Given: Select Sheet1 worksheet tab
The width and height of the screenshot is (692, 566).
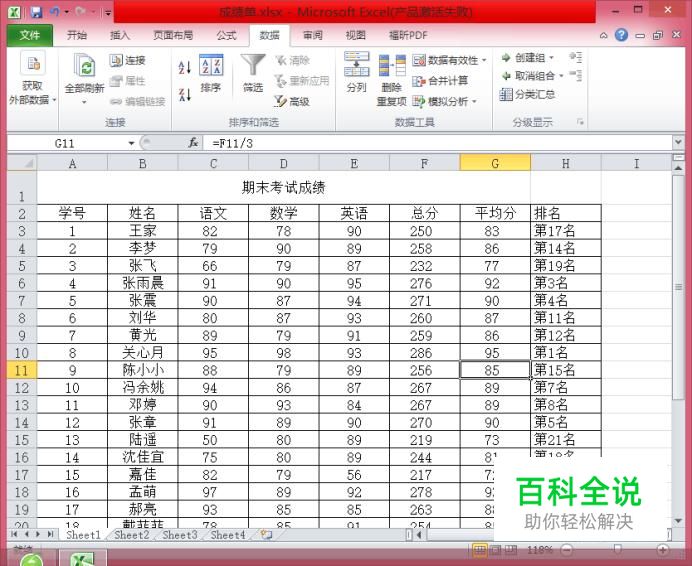Looking at the screenshot, I should (83, 535).
